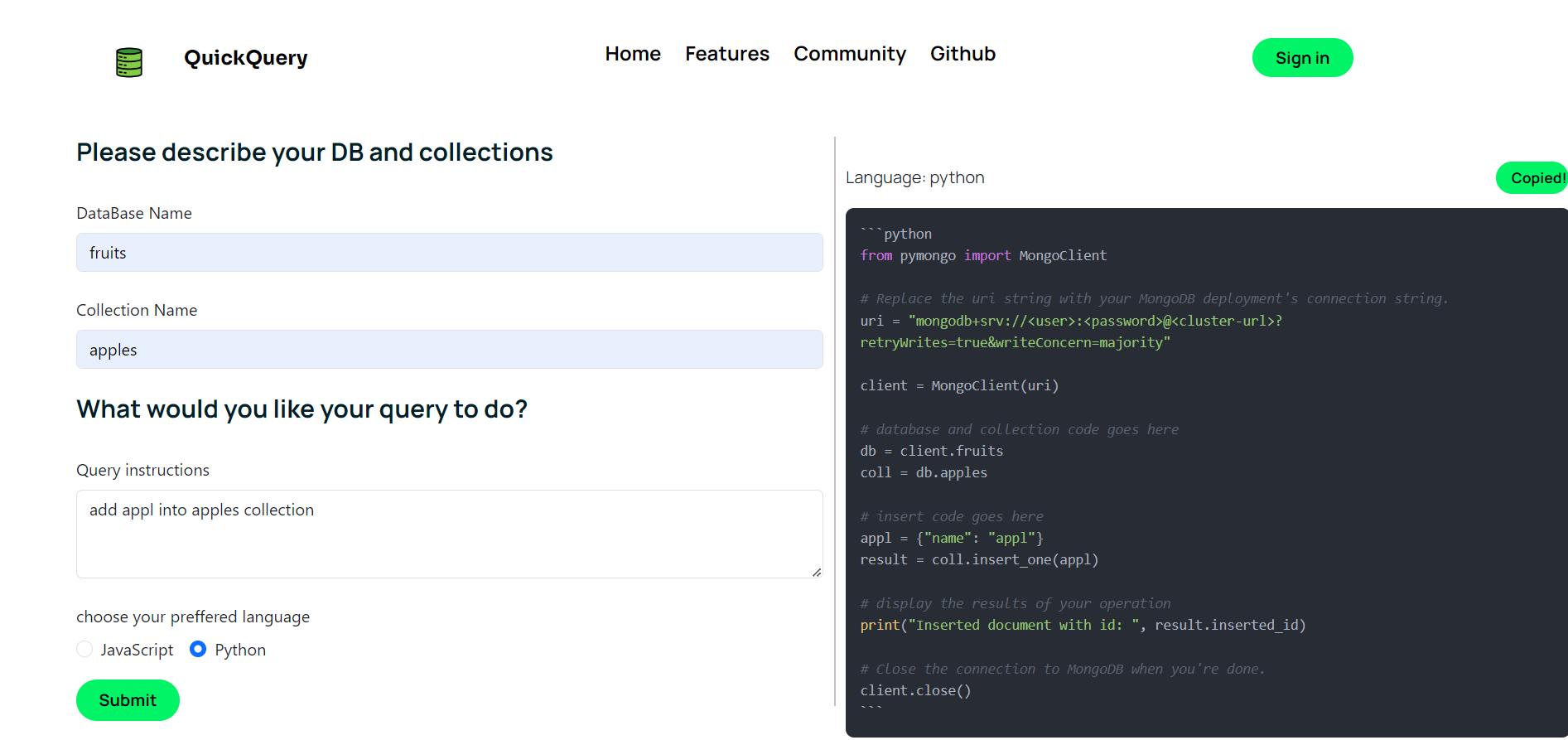Click the QuickQuery database logo icon
The height and width of the screenshot is (740, 1568).
(x=129, y=62)
